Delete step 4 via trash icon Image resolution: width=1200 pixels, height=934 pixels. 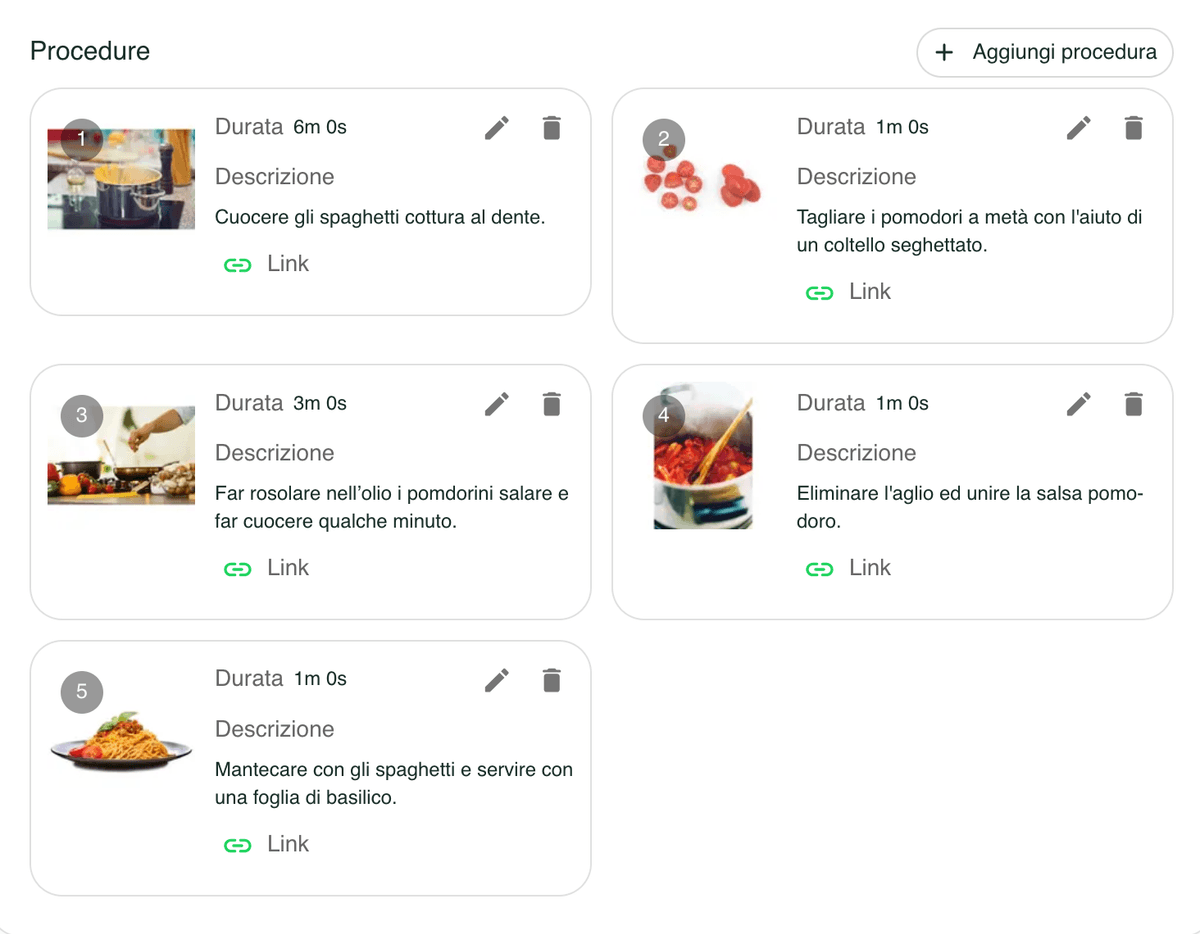[x=1133, y=404]
